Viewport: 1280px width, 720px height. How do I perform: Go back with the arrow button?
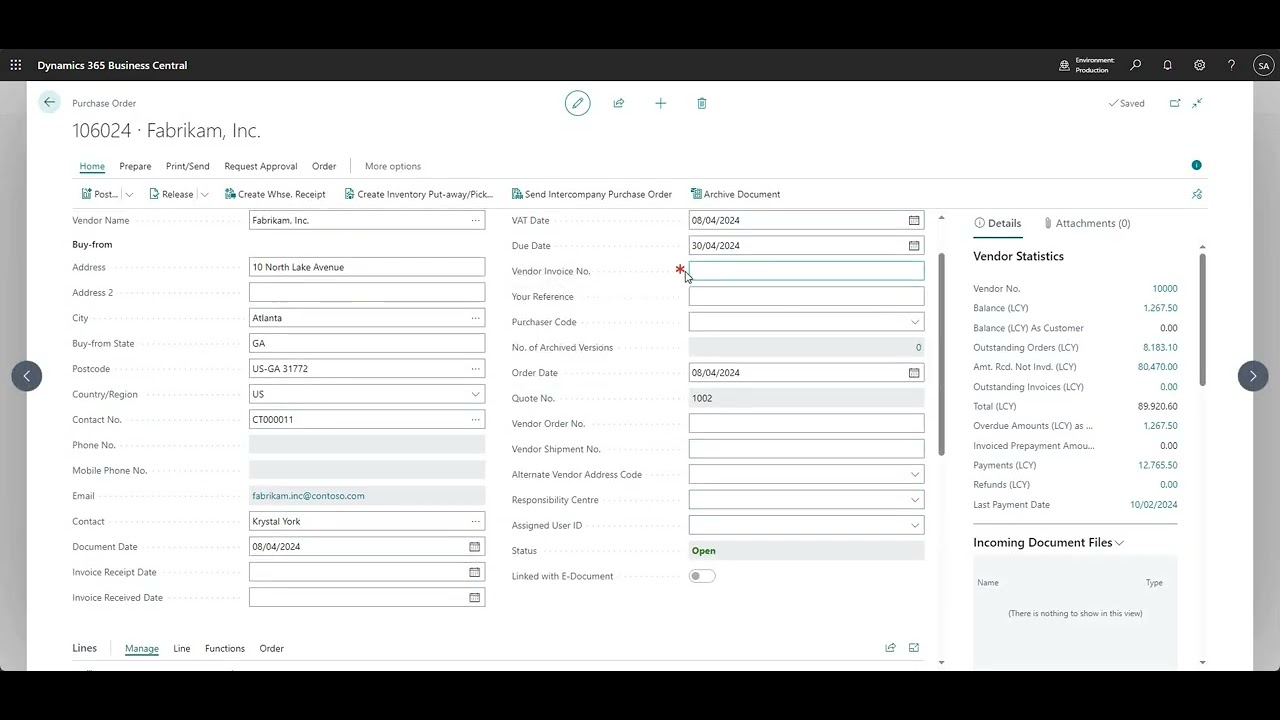click(x=49, y=102)
